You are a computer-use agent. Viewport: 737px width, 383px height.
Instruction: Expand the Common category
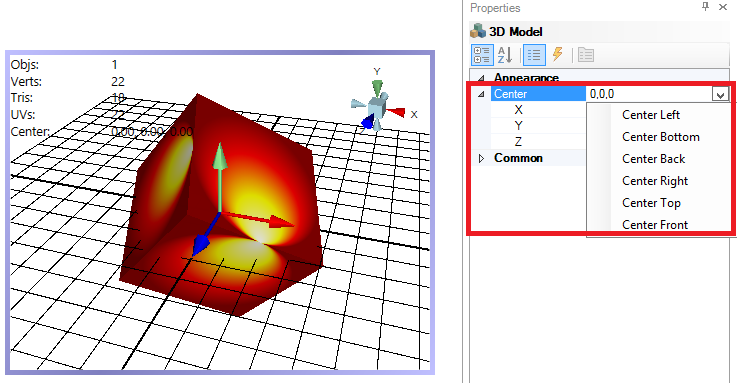click(x=481, y=158)
